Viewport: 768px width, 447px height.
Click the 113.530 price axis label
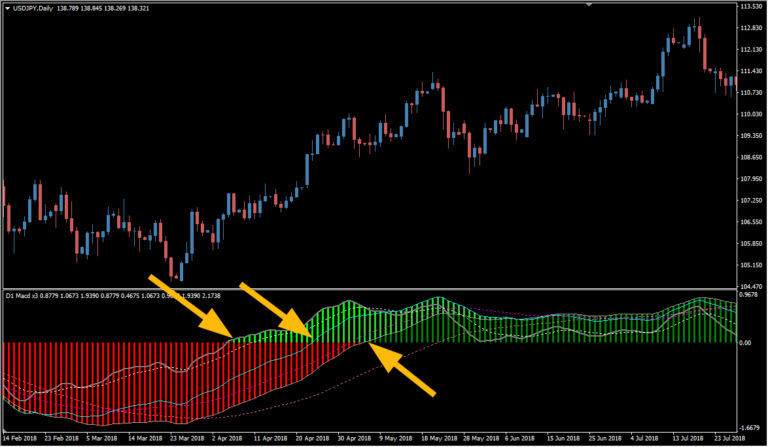[x=751, y=7]
